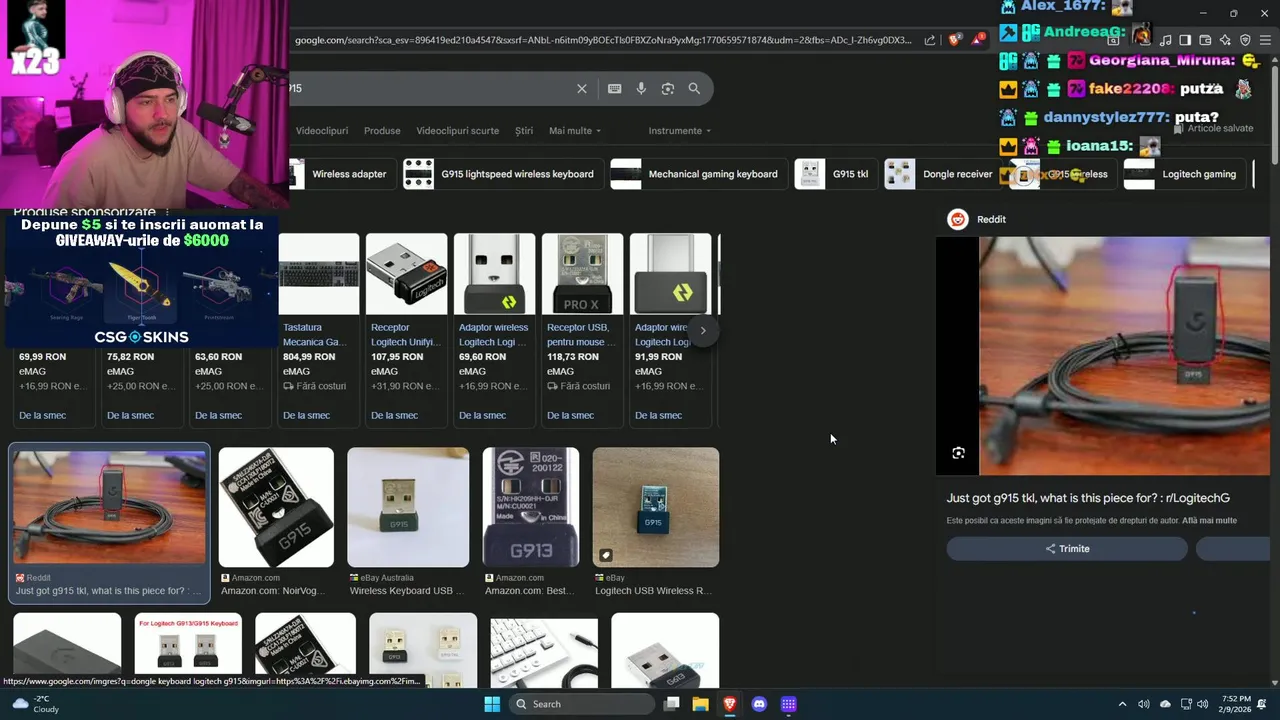Viewport: 1280px width, 720px height.
Task: Open the Brave Shields lion icon
Action: (x=954, y=40)
